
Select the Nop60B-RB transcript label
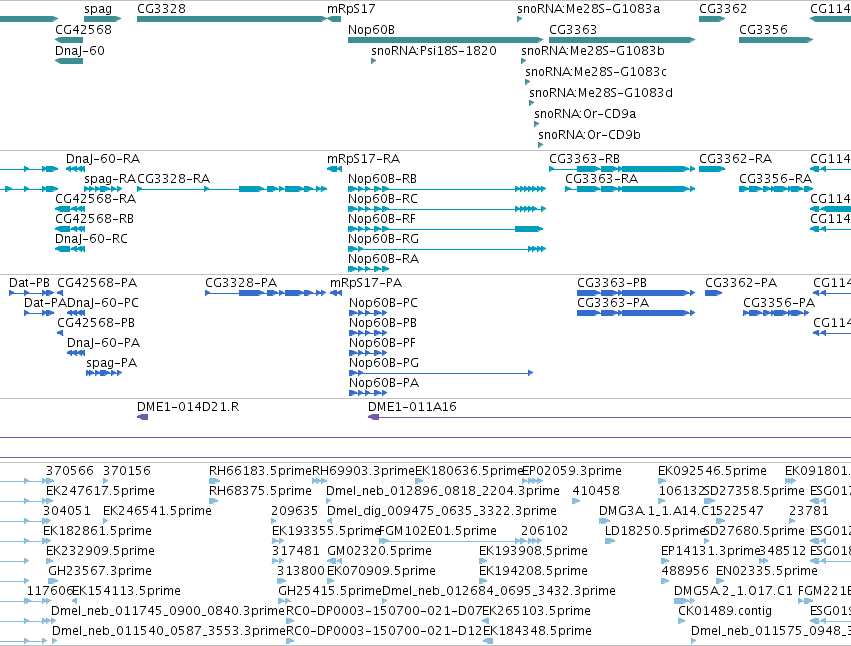(x=383, y=179)
